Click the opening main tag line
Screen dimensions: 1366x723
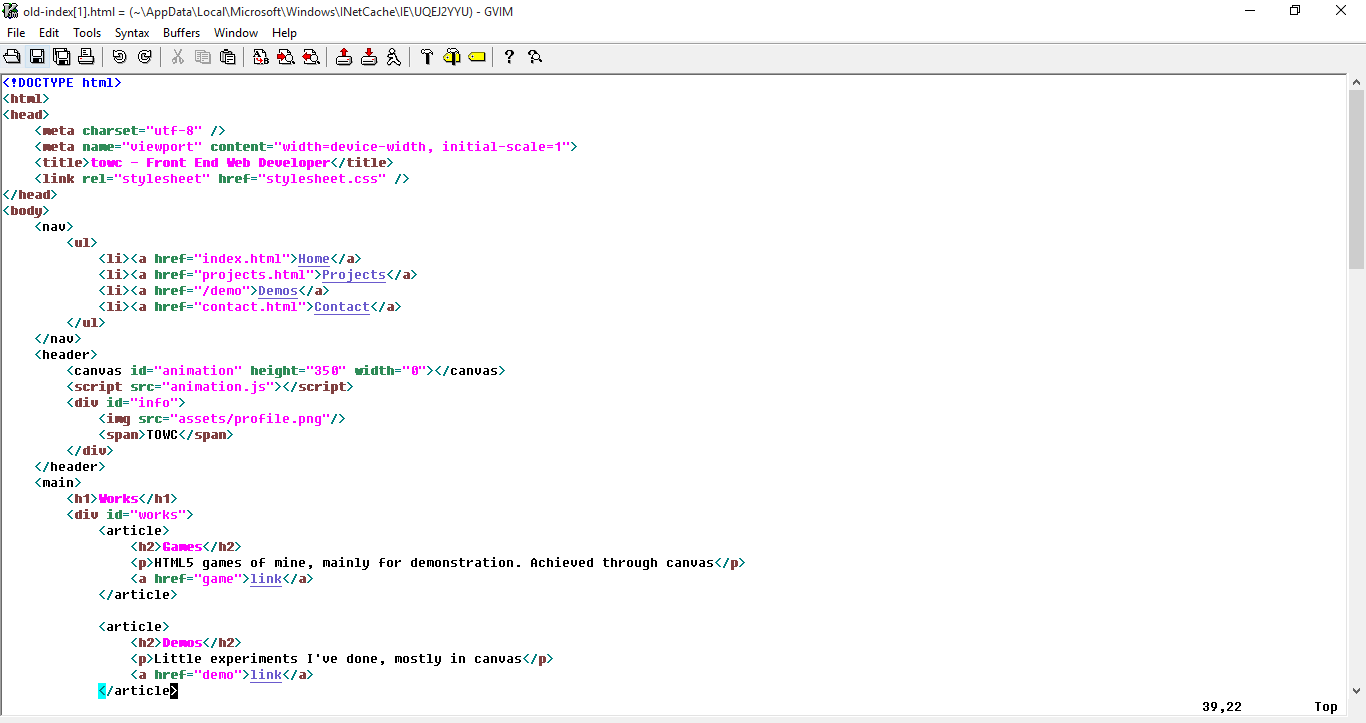coord(58,482)
